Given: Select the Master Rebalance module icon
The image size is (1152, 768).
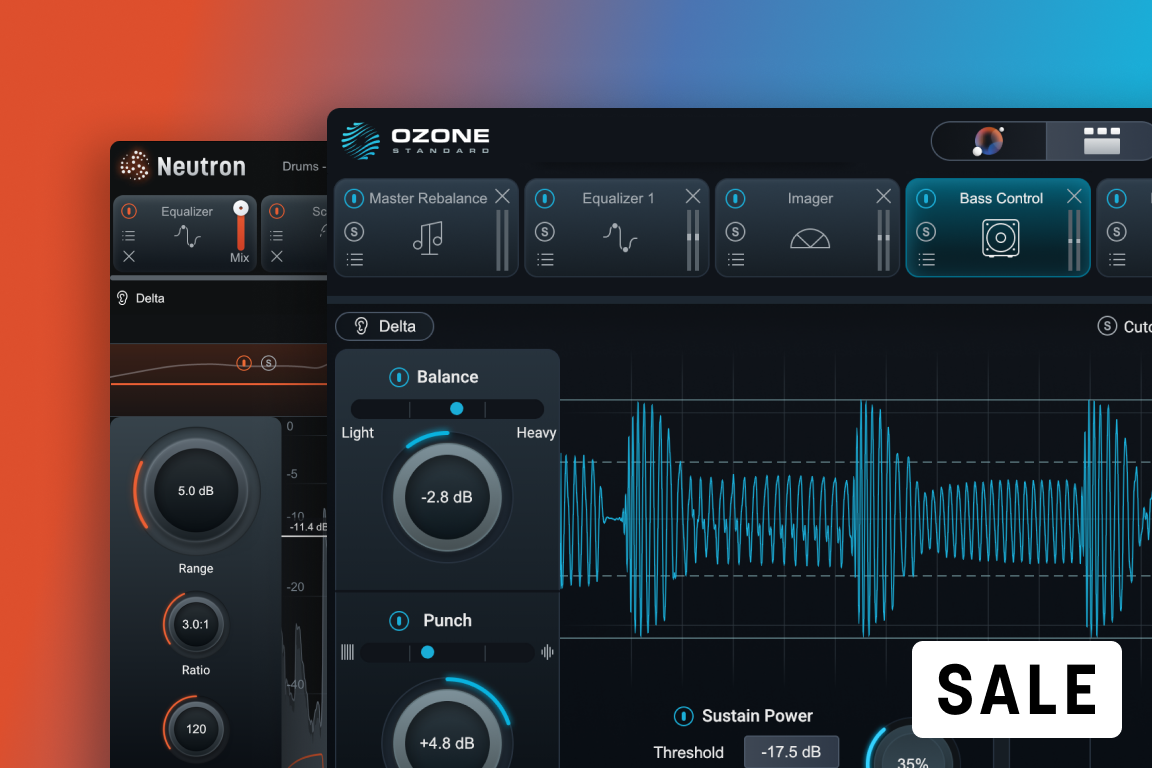Looking at the screenshot, I should pos(427,238).
